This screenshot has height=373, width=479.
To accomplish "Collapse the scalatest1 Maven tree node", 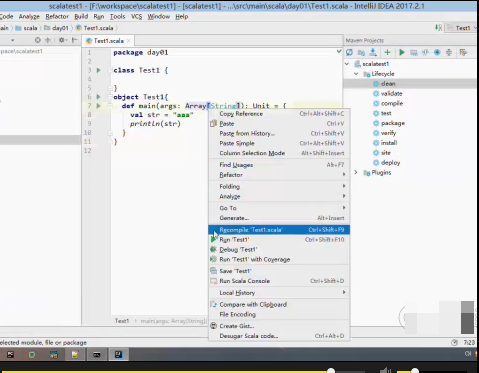I will click(x=347, y=64).
